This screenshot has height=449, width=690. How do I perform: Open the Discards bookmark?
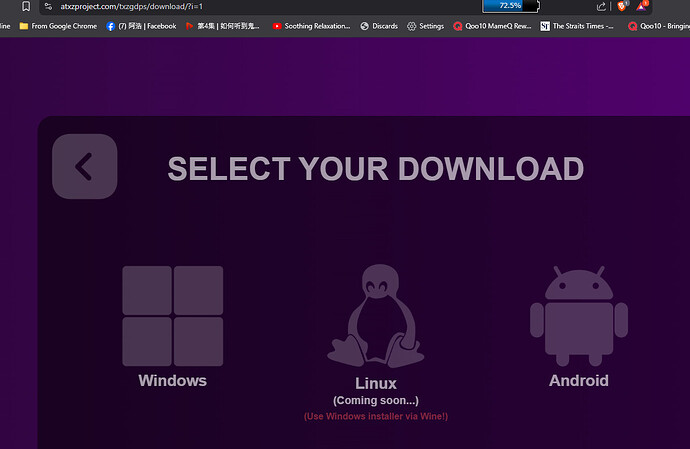tap(379, 26)
